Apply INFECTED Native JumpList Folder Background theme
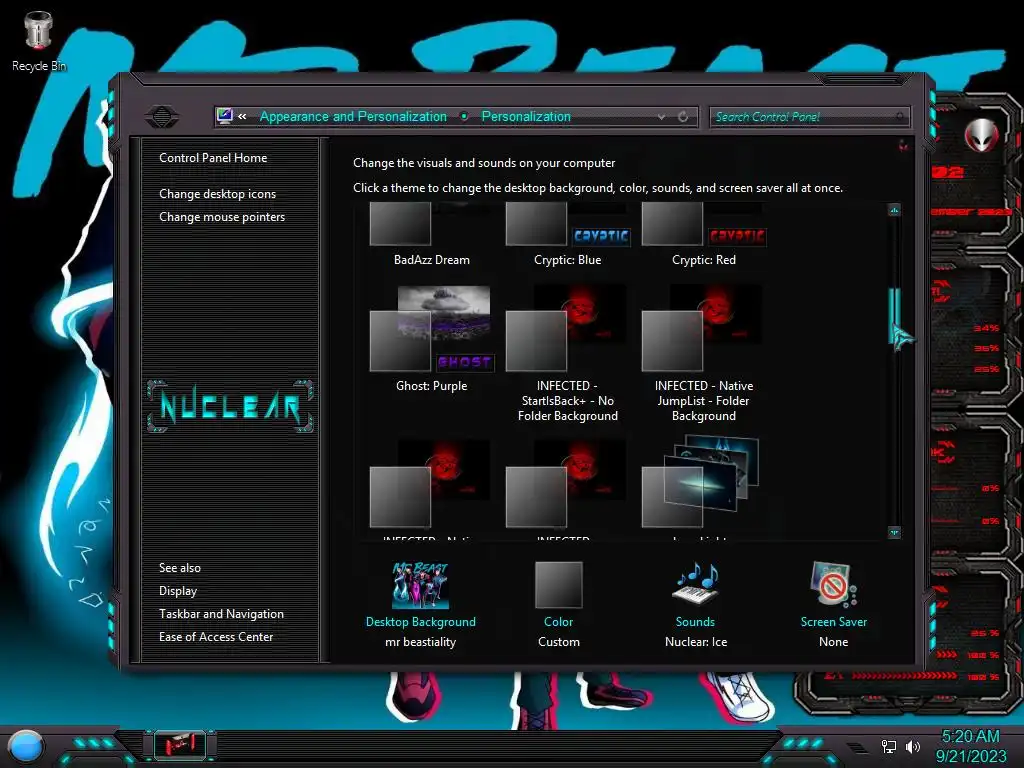 tap(703, 353)
